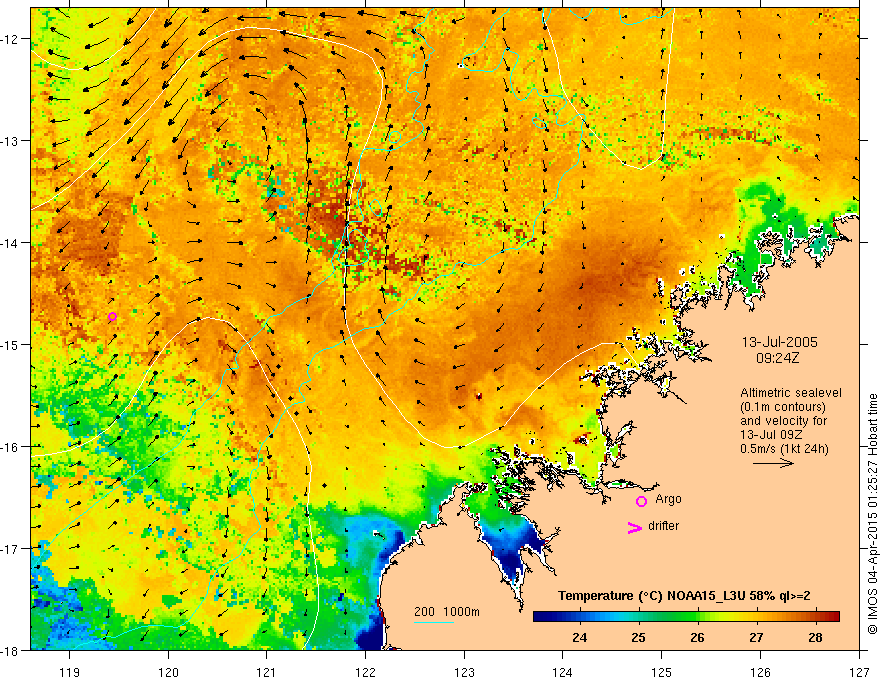Viewport: 880px width, 680px height.
Task: Click the color bar value 24
Action: (x=579, y=637)
